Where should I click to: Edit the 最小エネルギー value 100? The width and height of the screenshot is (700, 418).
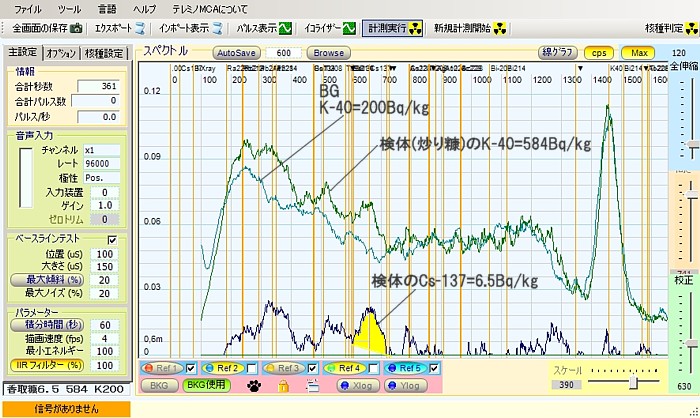(105, 352)
